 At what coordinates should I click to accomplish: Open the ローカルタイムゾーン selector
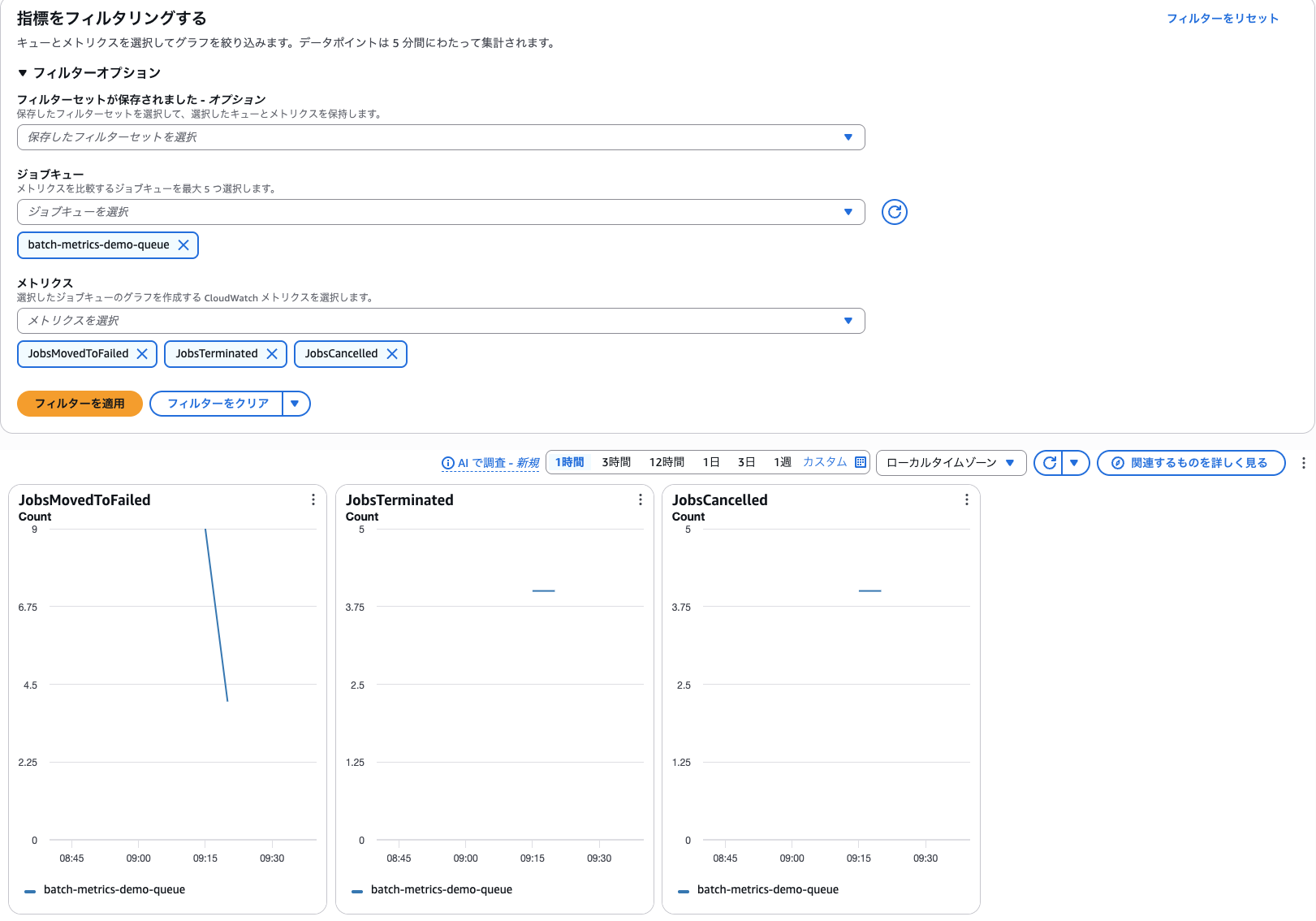click(951, 463)
